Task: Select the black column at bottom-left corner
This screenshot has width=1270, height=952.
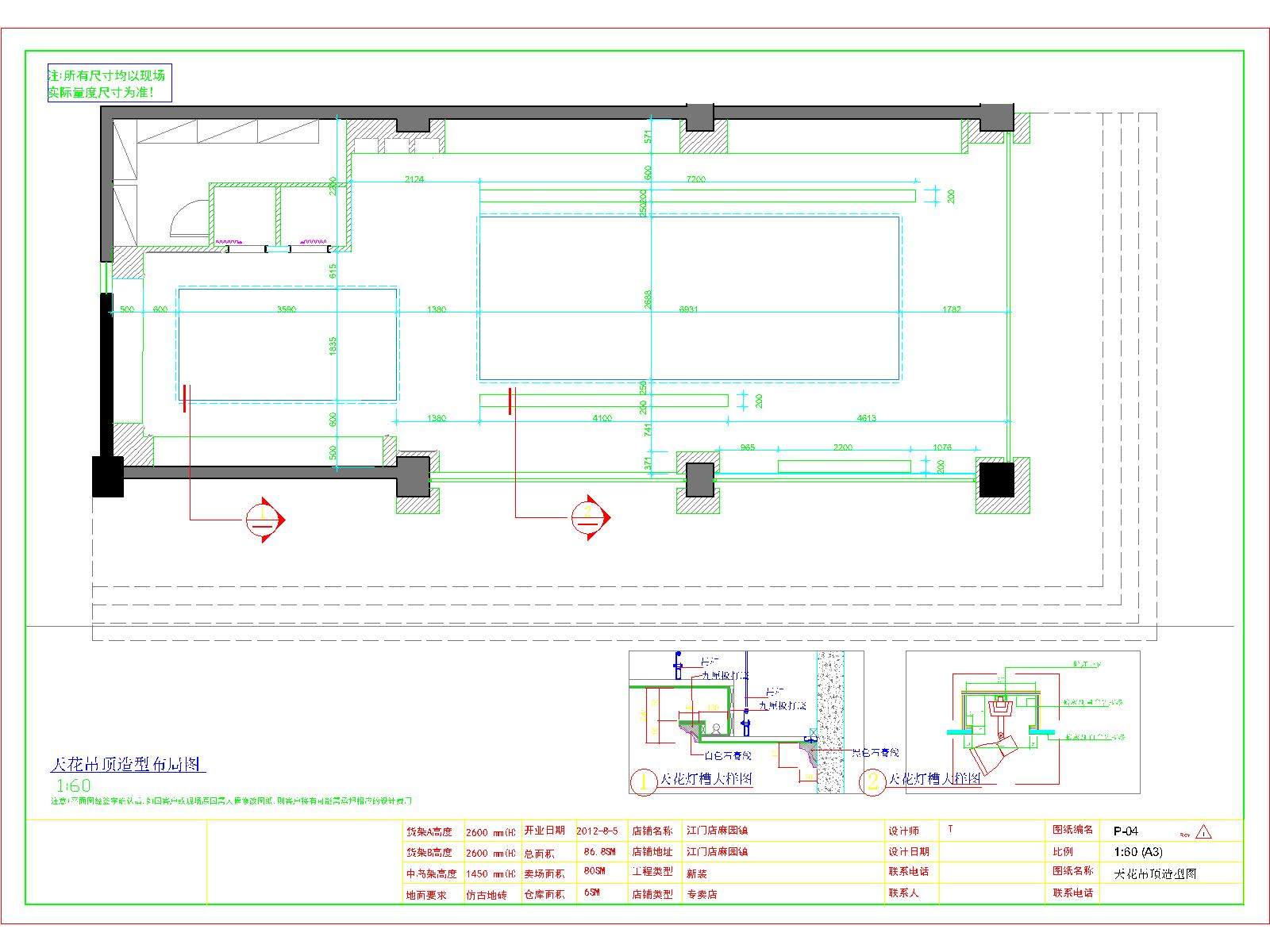Action: pyautogui.click(x=108, y=476)
